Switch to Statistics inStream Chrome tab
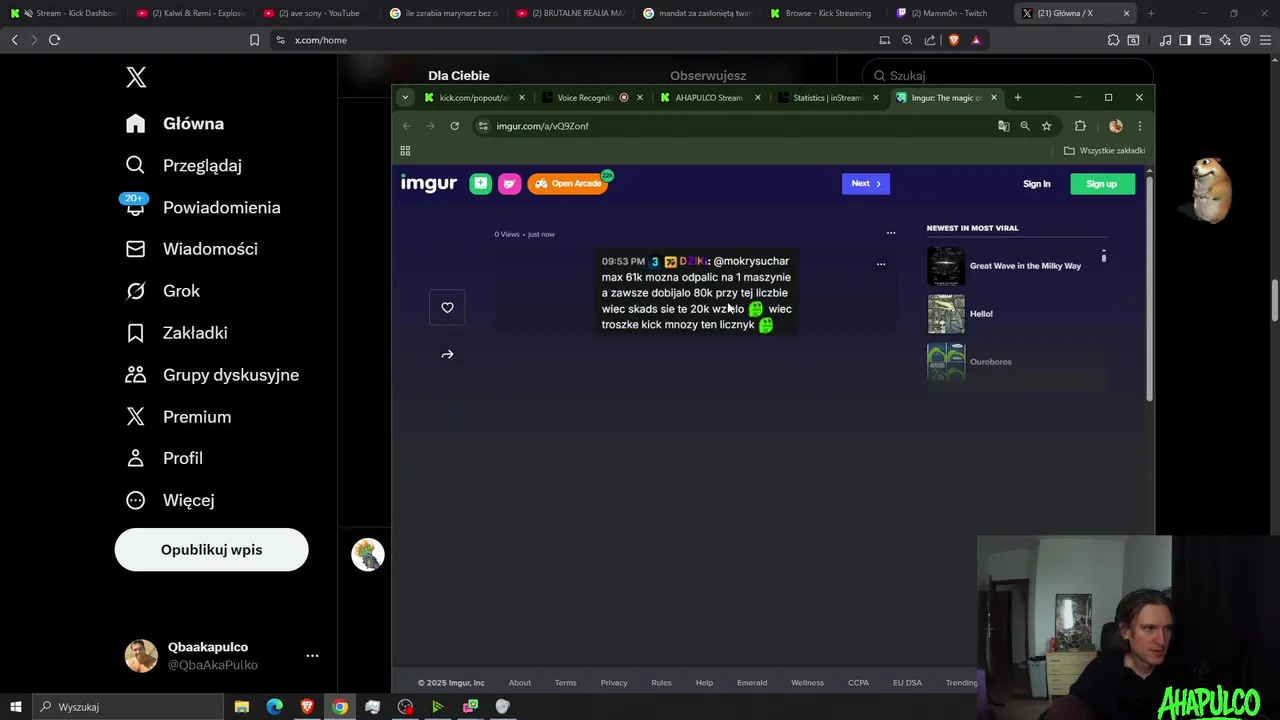 (828, 98)
